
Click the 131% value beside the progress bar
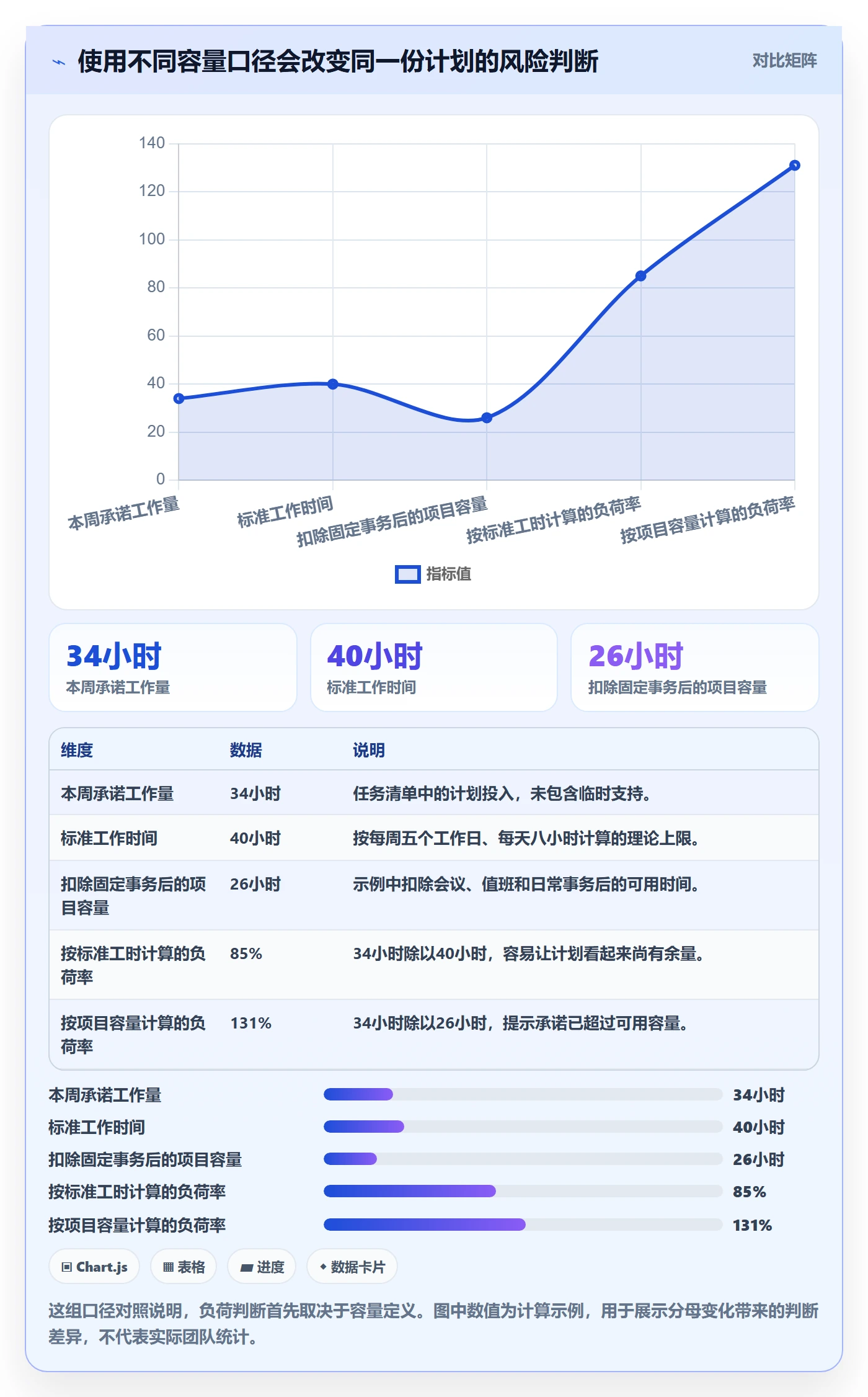click(x=752, y=1225)
